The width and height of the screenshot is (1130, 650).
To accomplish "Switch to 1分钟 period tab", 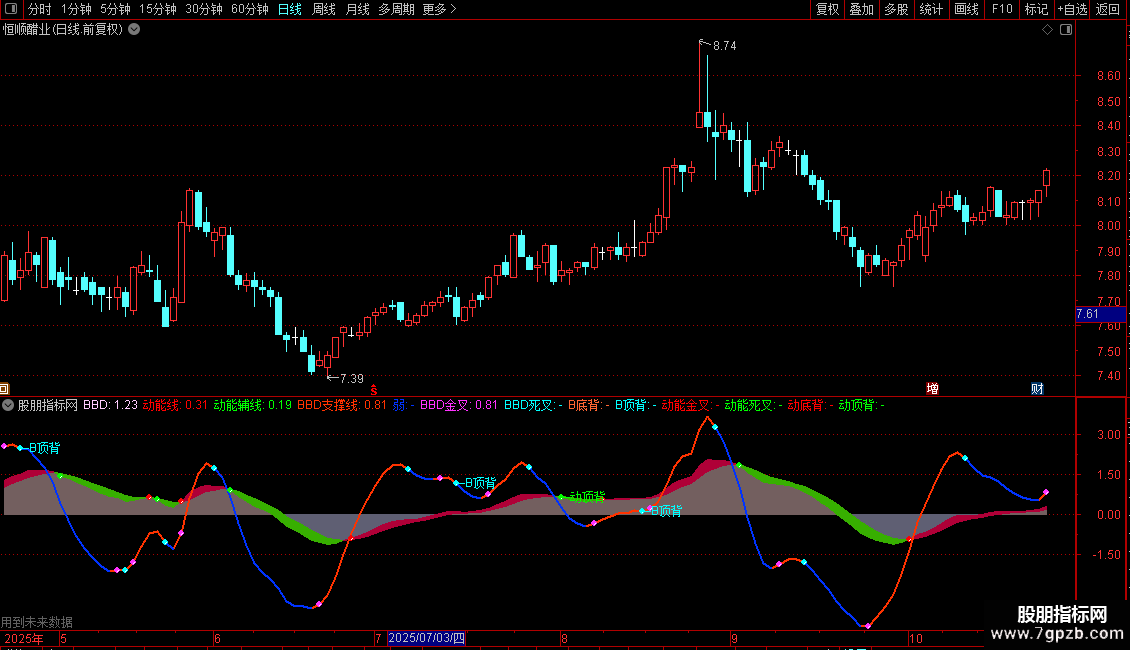I will pyautogui.click(x=76, y=9).
